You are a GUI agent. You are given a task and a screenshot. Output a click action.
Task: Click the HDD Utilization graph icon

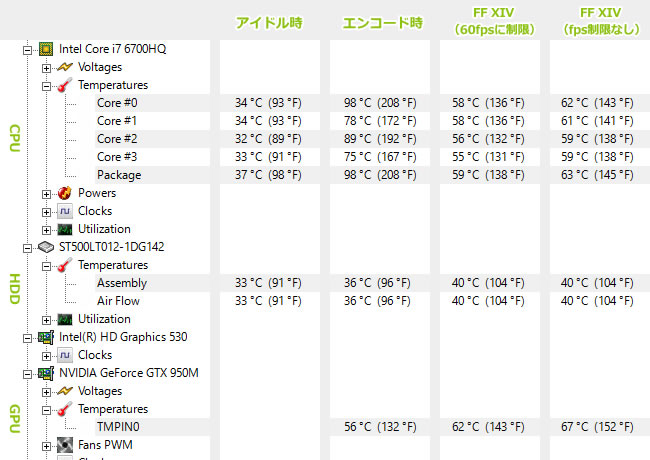click(x=65, y=319)
